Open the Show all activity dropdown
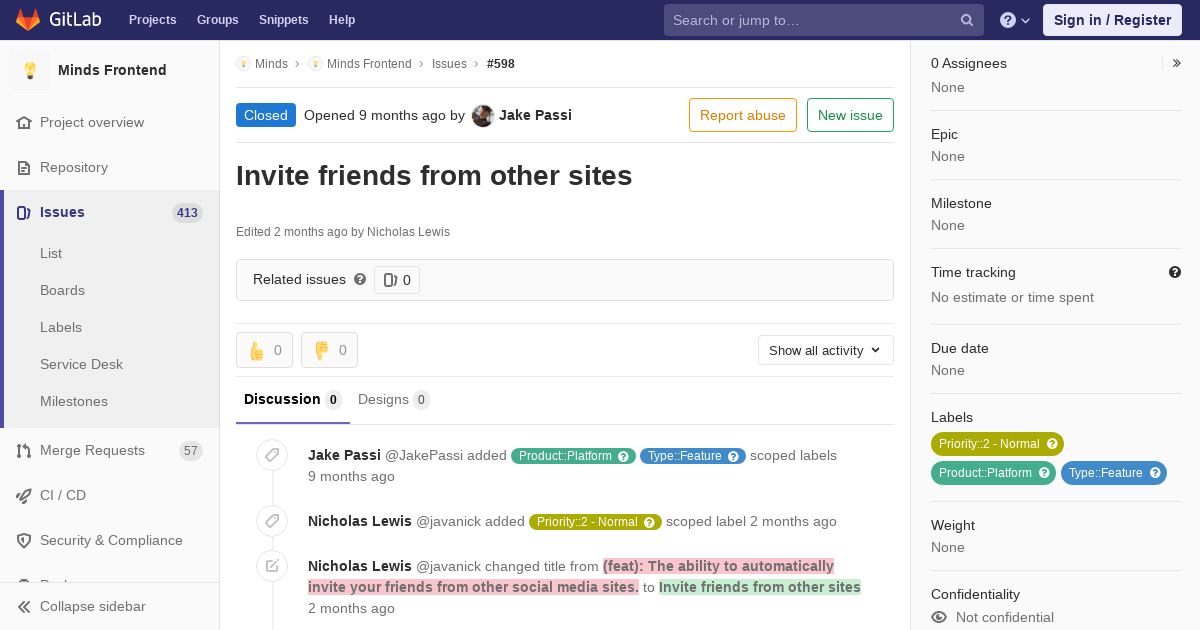 [826, 350]
